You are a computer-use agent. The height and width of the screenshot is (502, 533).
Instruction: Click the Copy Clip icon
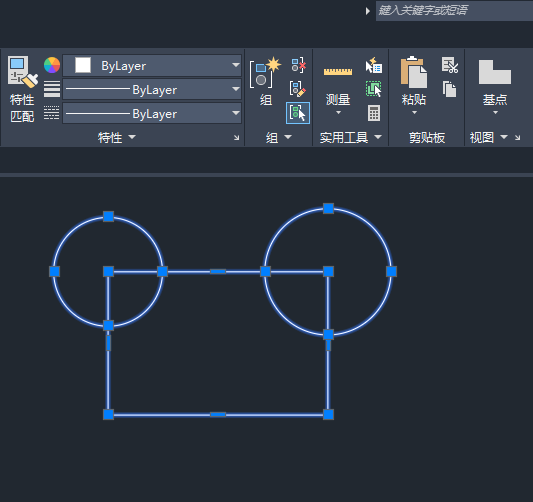click(450, 89)
